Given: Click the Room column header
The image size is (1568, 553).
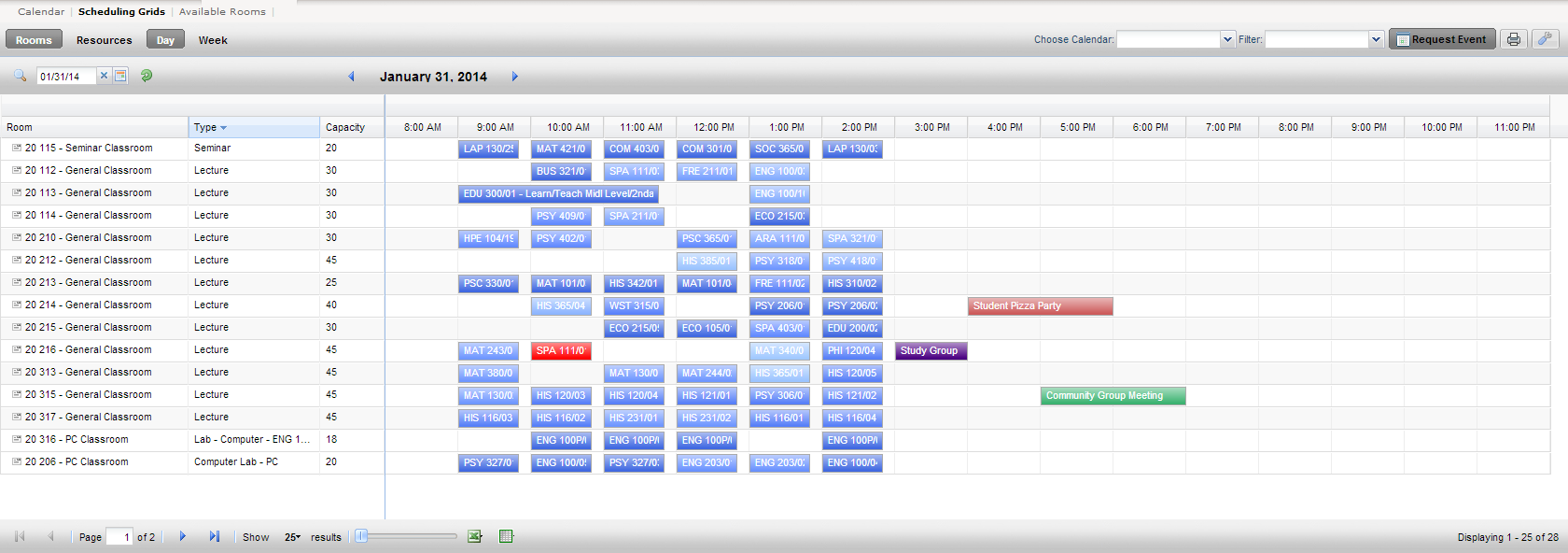Looking at the screenshot, I should pyautogui.click(x=94, y=127).
